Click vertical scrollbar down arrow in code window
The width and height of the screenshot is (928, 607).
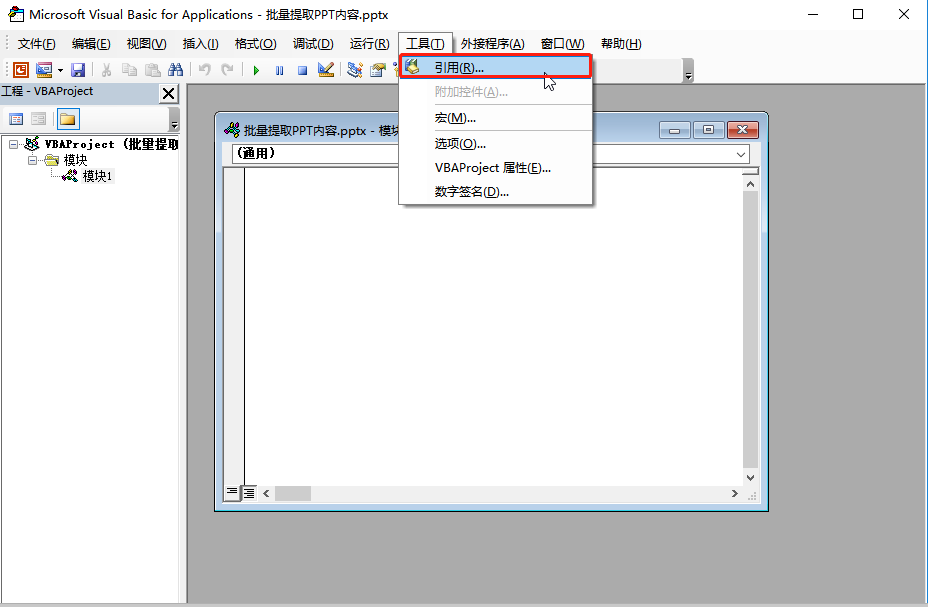coord(750,477)
